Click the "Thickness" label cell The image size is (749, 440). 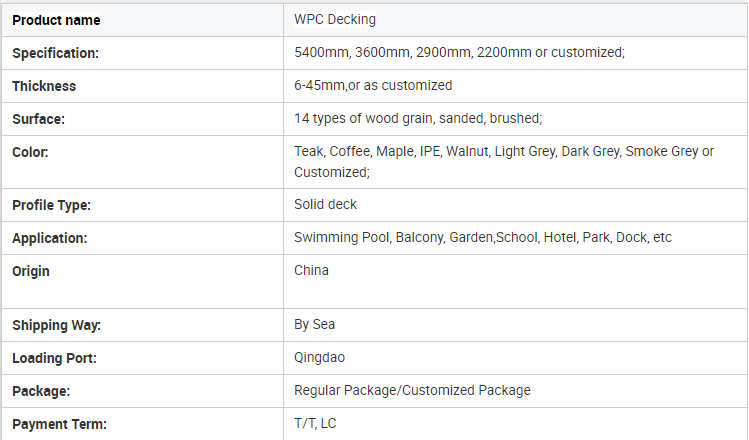coord(44,86)
